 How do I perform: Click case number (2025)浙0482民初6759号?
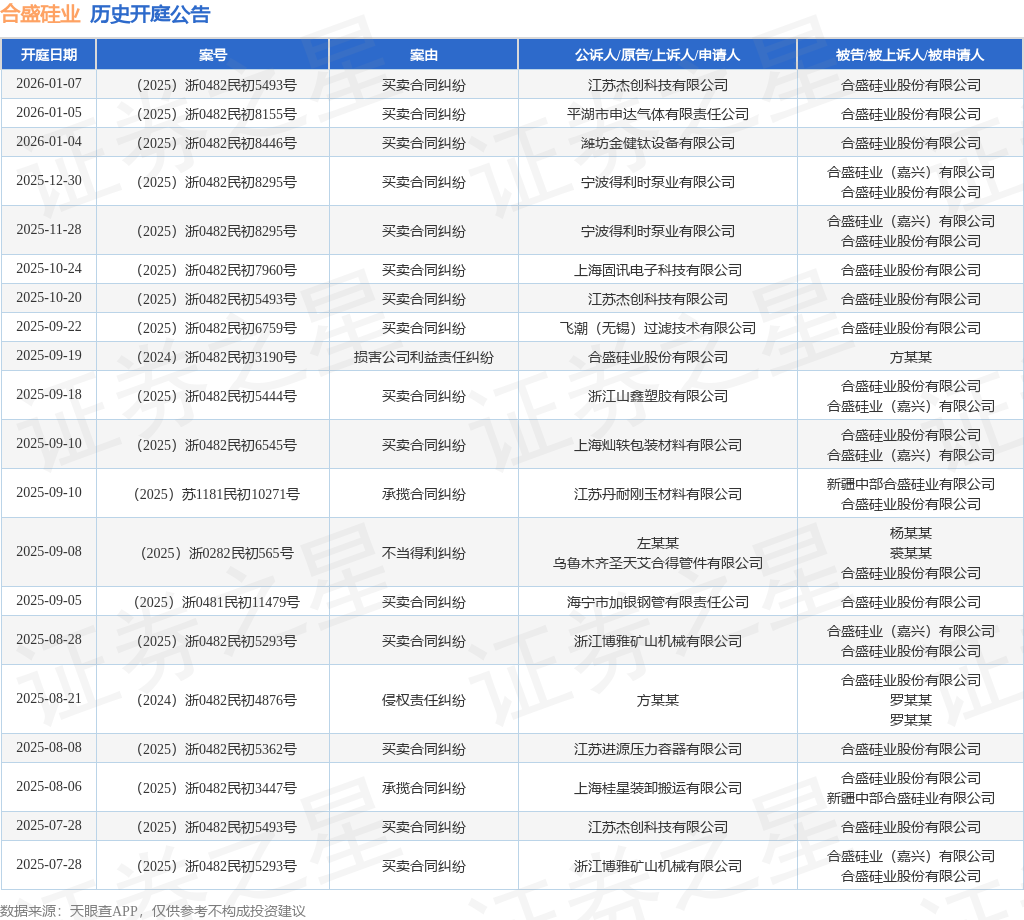216,328
